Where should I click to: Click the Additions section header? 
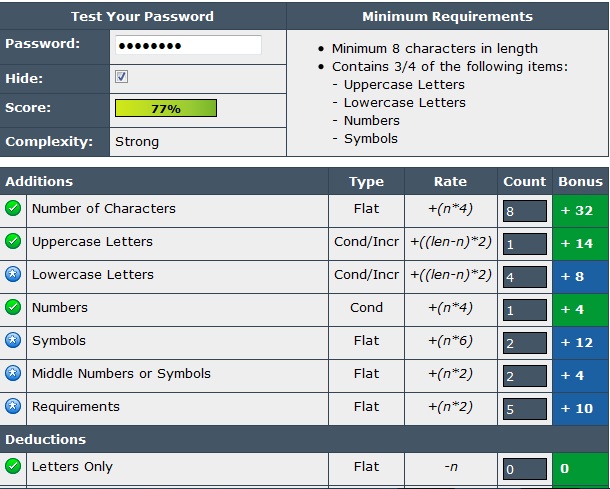click(39, 181)
